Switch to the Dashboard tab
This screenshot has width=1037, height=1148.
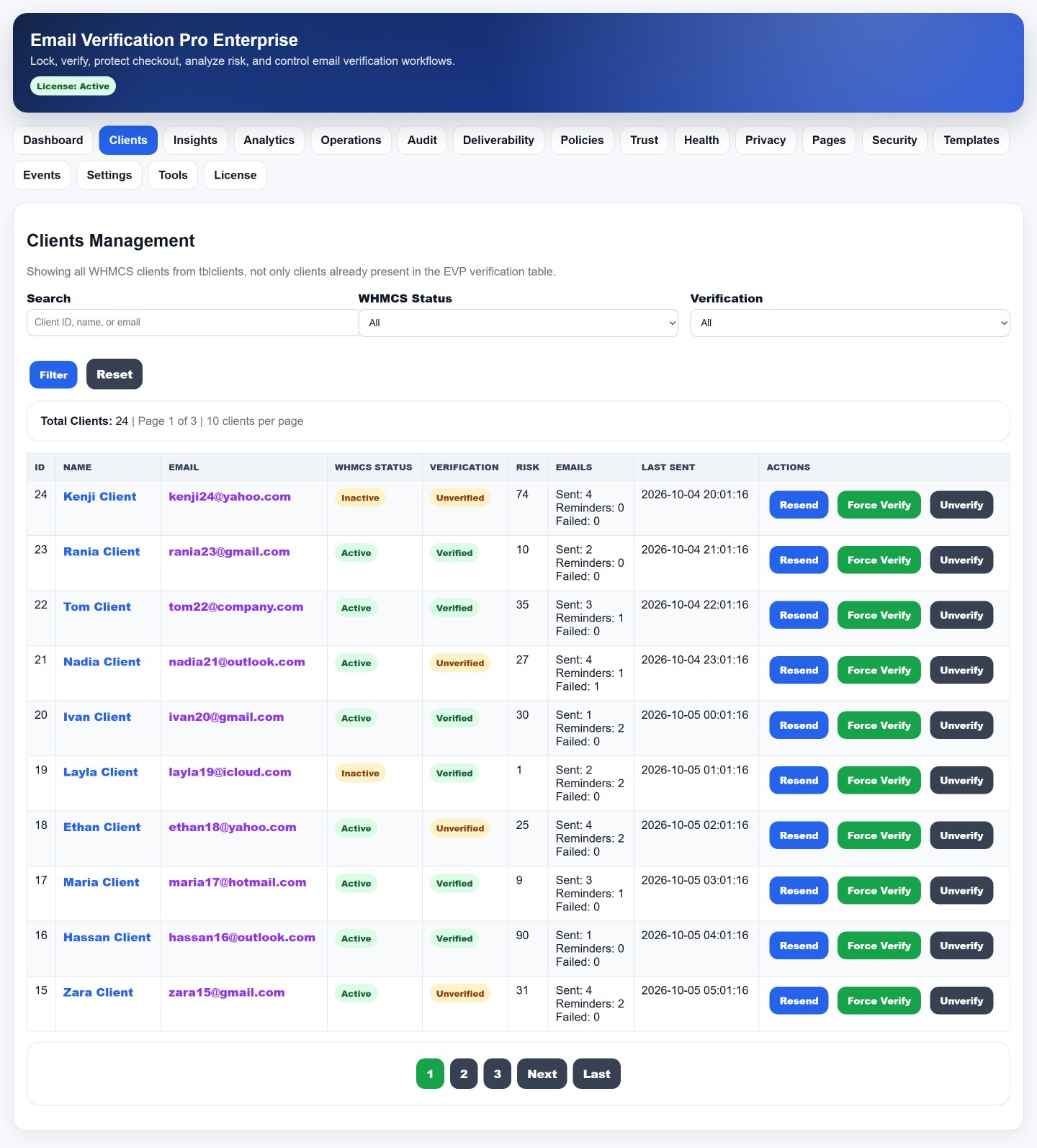[53, 140]
